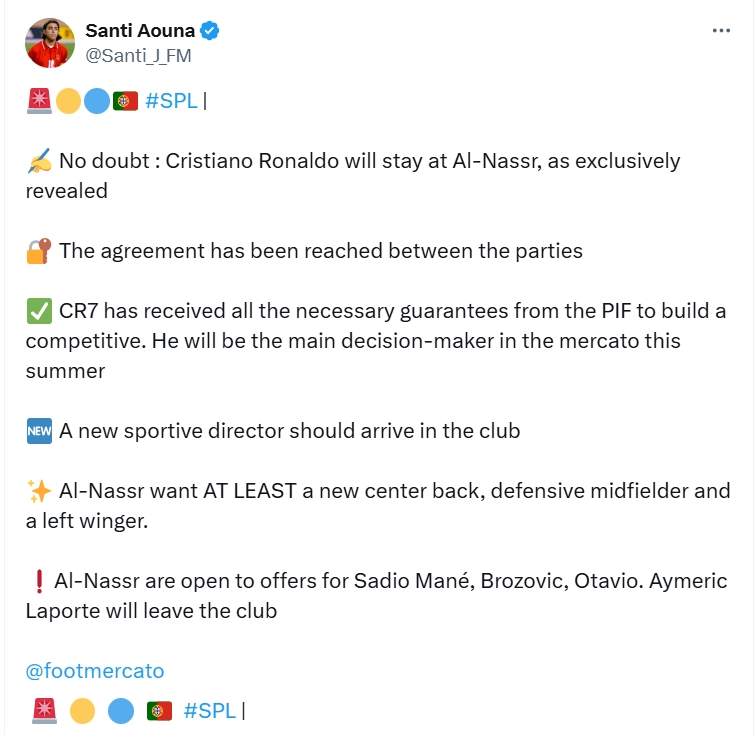The image size is (754, 735).
Task: Click the green check mark emoji
Action: pos(39,311)
